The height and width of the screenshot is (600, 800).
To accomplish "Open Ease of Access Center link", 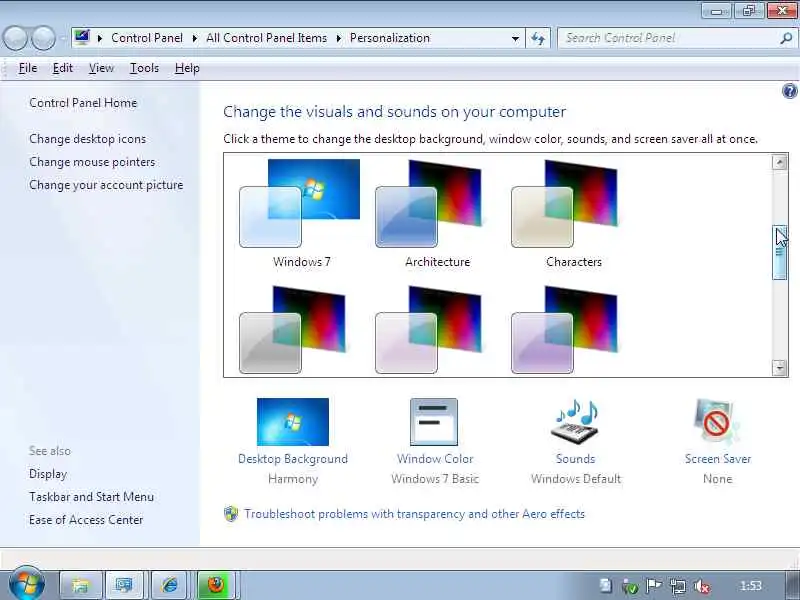I will [86, 519].
